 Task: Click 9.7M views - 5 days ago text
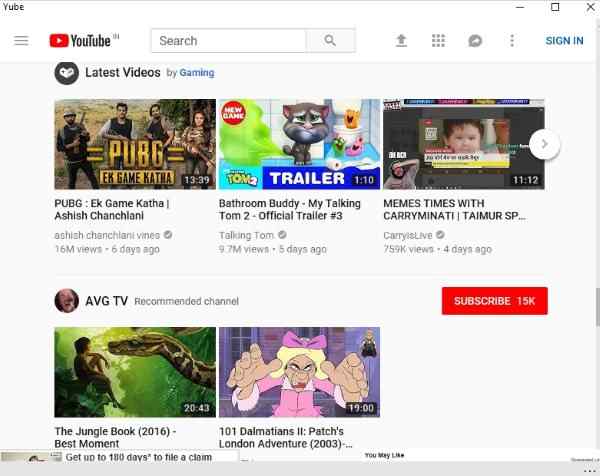pyautogui.click(x=272, y=249)
